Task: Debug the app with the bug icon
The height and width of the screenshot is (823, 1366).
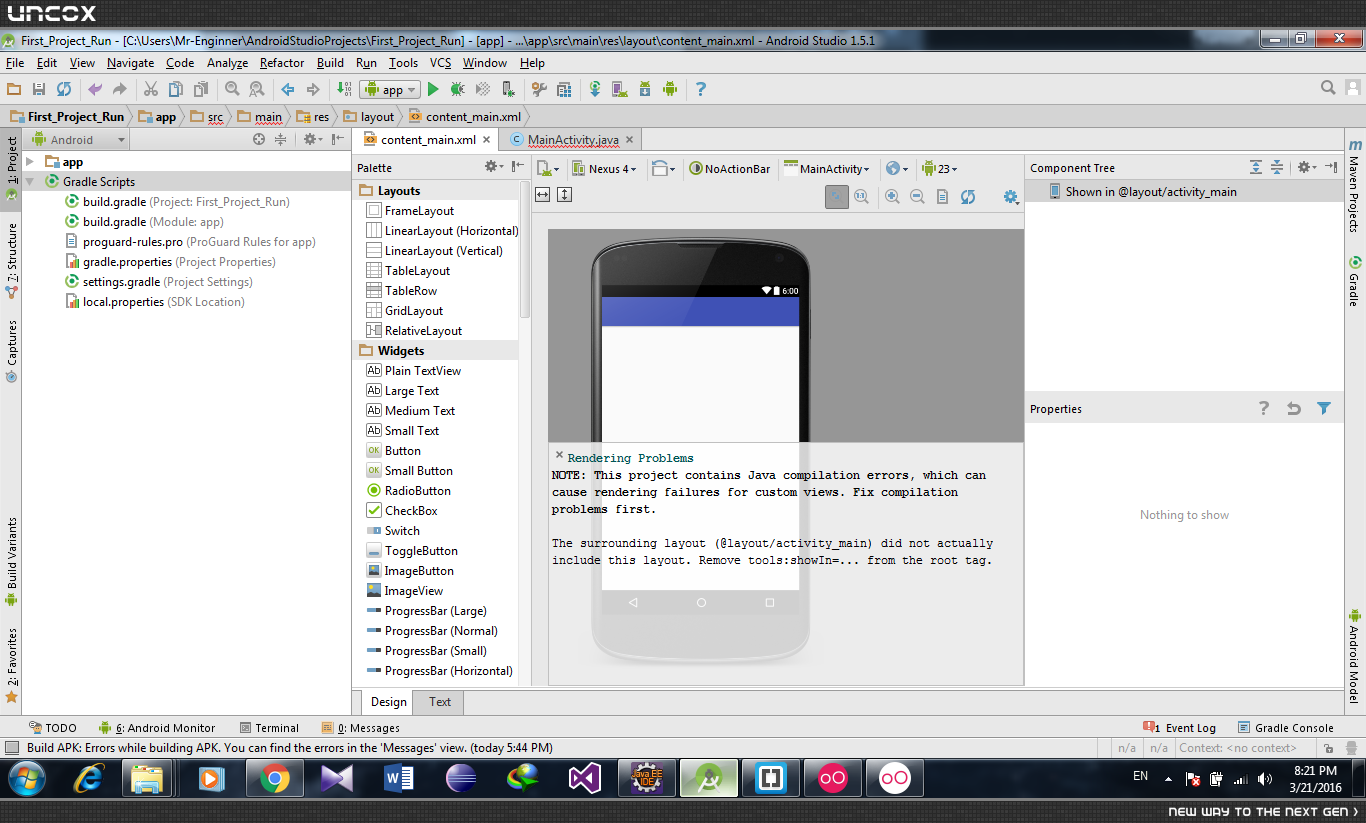Action: 458,89
